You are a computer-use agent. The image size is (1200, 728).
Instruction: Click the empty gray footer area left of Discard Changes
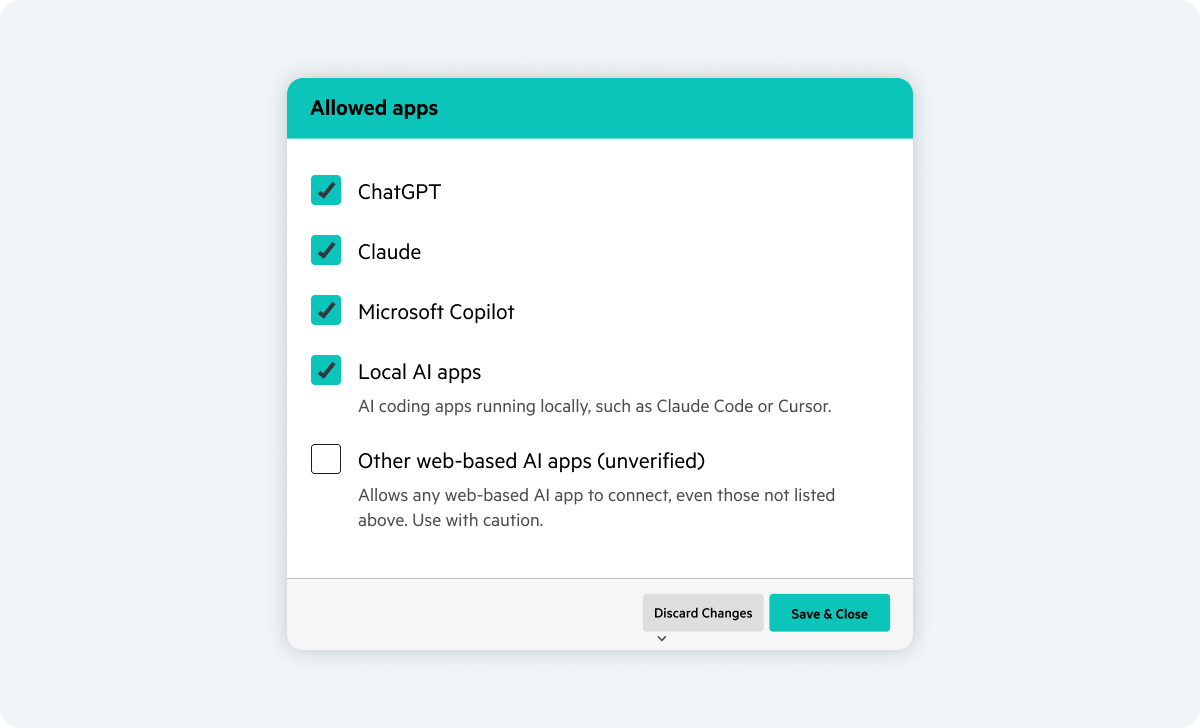460,613
